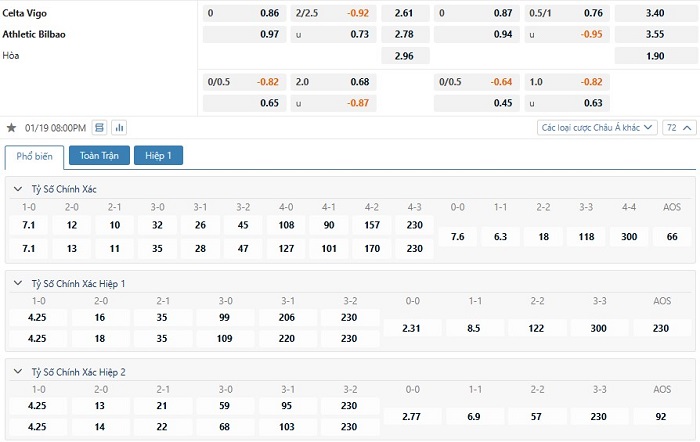Mark match as favorite with star icon
The height and width of the screenshot is (442, 700).
coord(11,128)
